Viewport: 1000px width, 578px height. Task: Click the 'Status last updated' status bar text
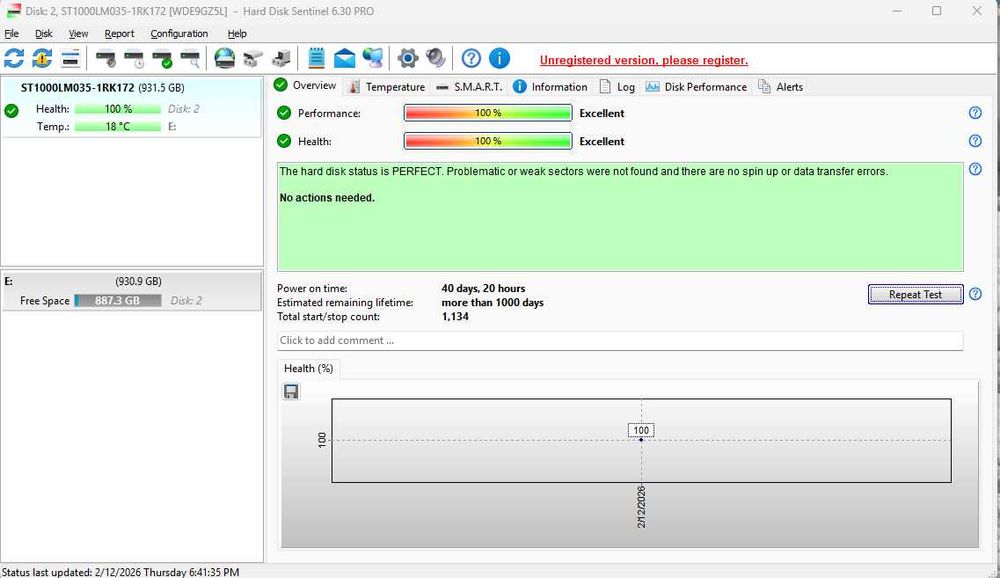click(x=121, y=572)
